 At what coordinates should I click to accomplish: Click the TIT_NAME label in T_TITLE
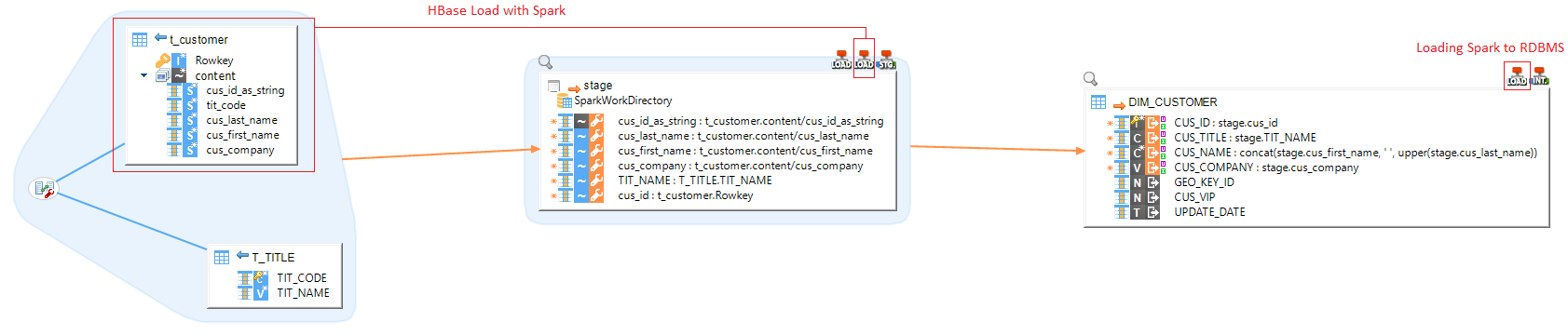click(303, 292)
